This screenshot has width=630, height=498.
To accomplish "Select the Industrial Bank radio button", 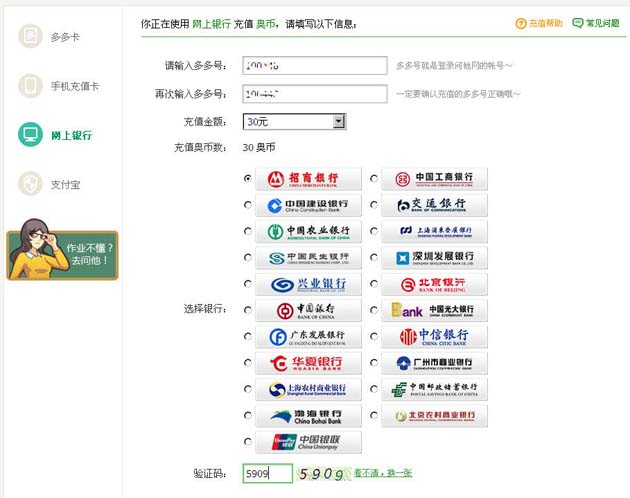I will coord(248,284).
